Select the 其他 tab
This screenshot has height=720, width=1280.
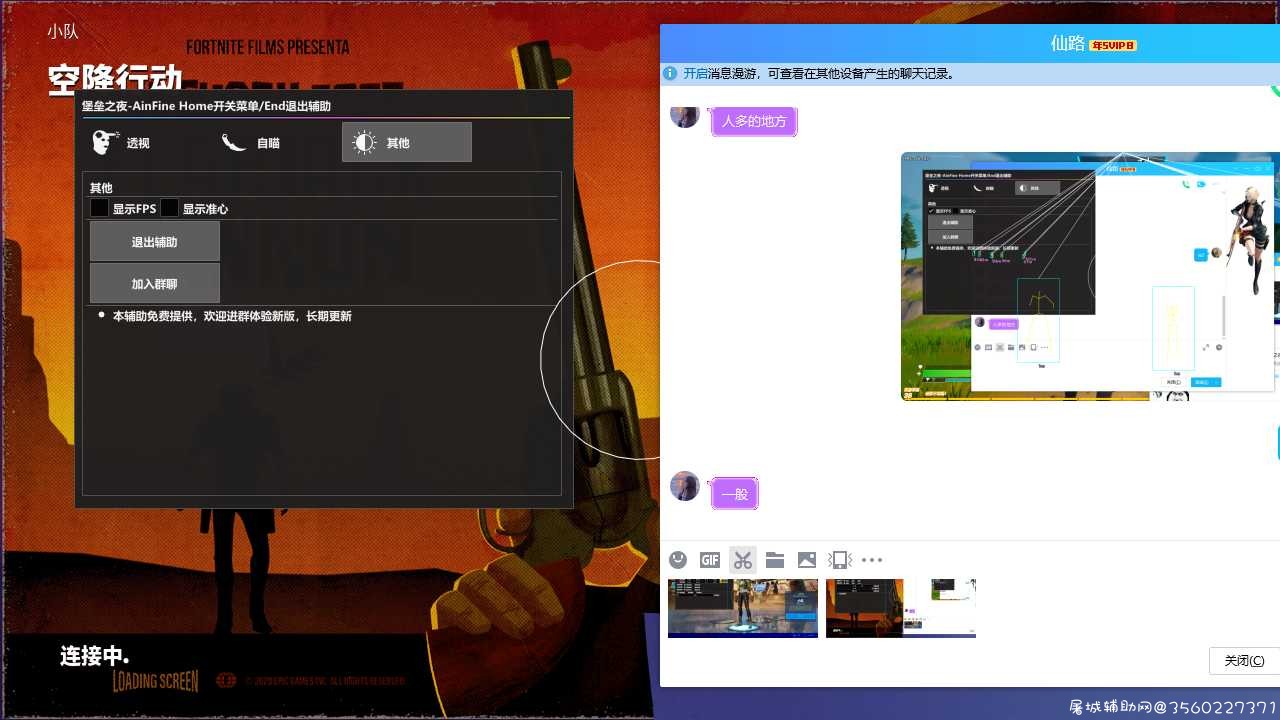click(x=407, y=142)
